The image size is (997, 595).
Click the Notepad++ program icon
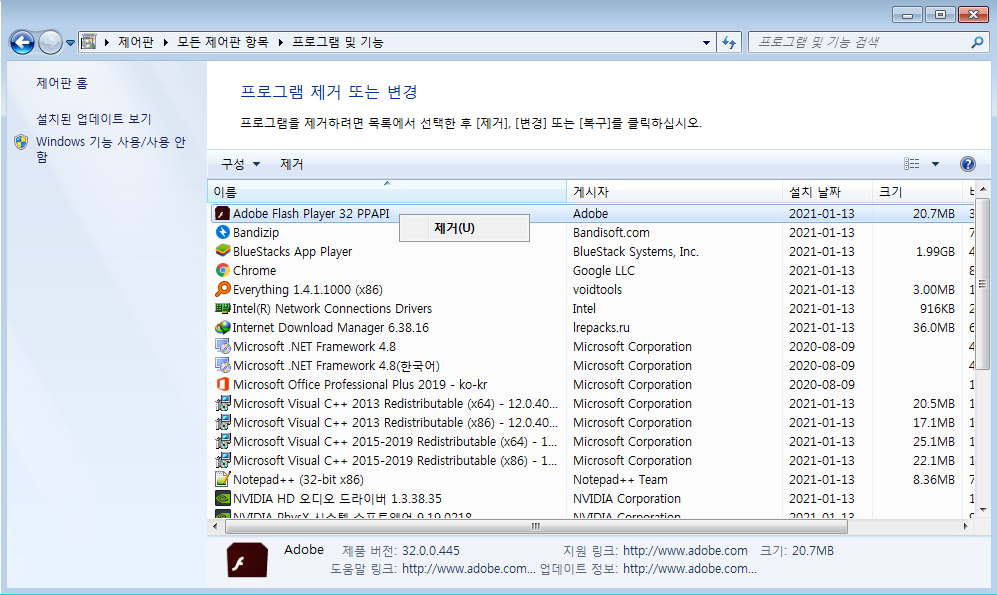(223, 479)
